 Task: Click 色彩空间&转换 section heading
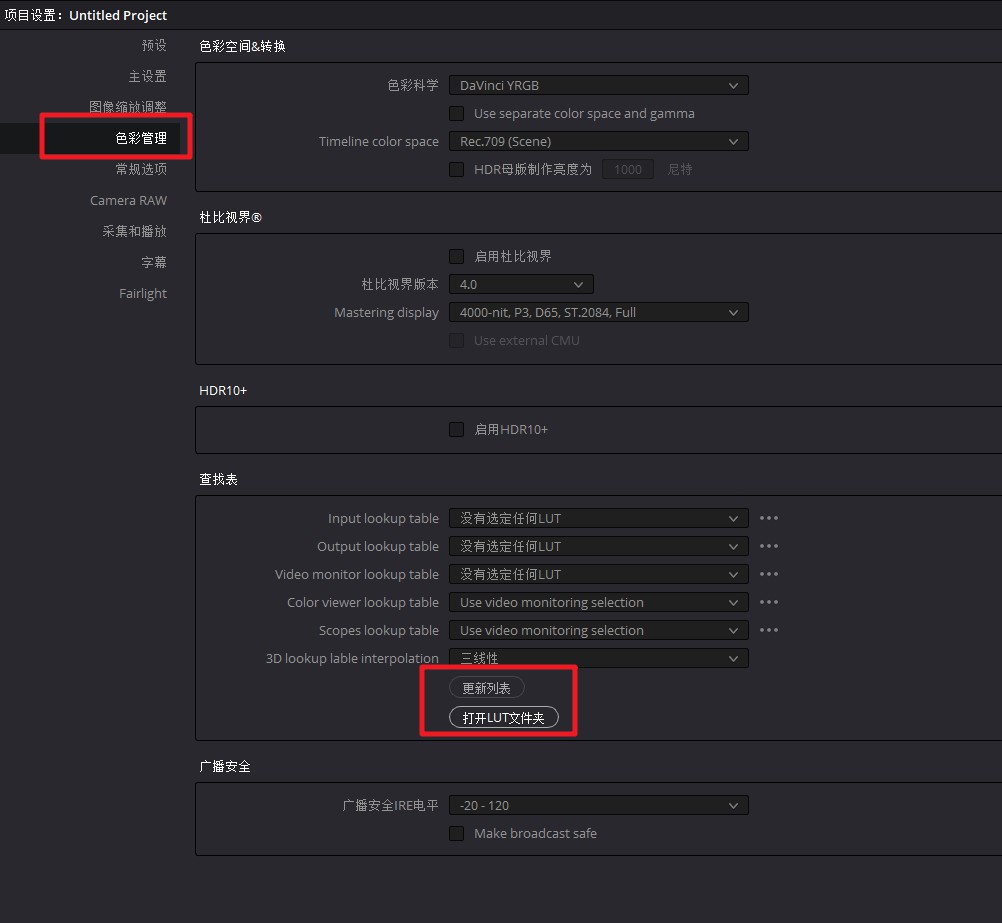pos(242,46)
